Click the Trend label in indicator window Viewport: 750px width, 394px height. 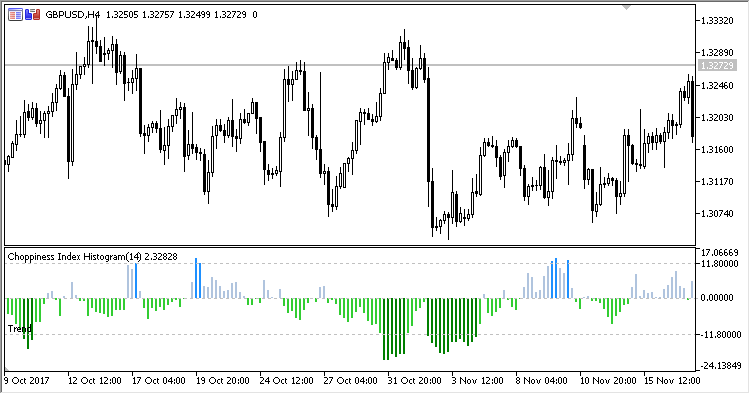pyautogui.click(x=20, y=328)
